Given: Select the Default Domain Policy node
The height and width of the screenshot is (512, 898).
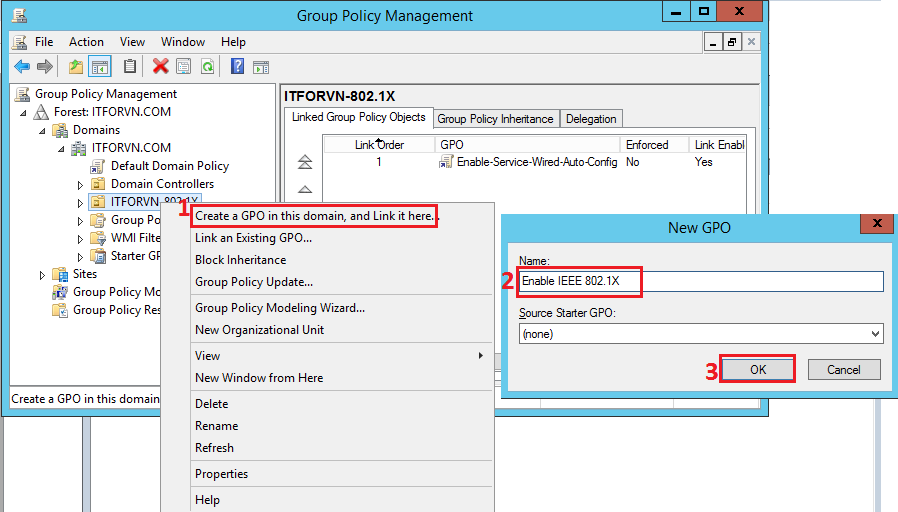Looking at the screenshot, I should 169,166.
